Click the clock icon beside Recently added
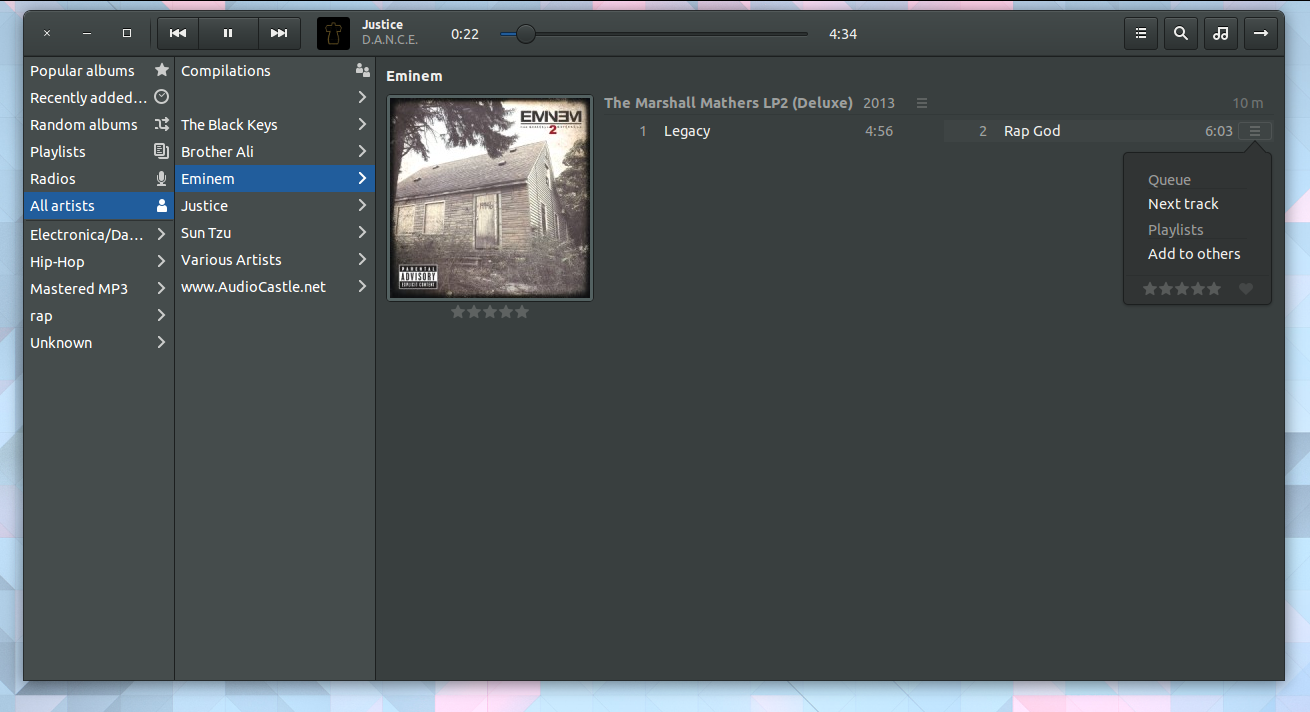This screenshot has width=1310, height=712. point(162,97)
